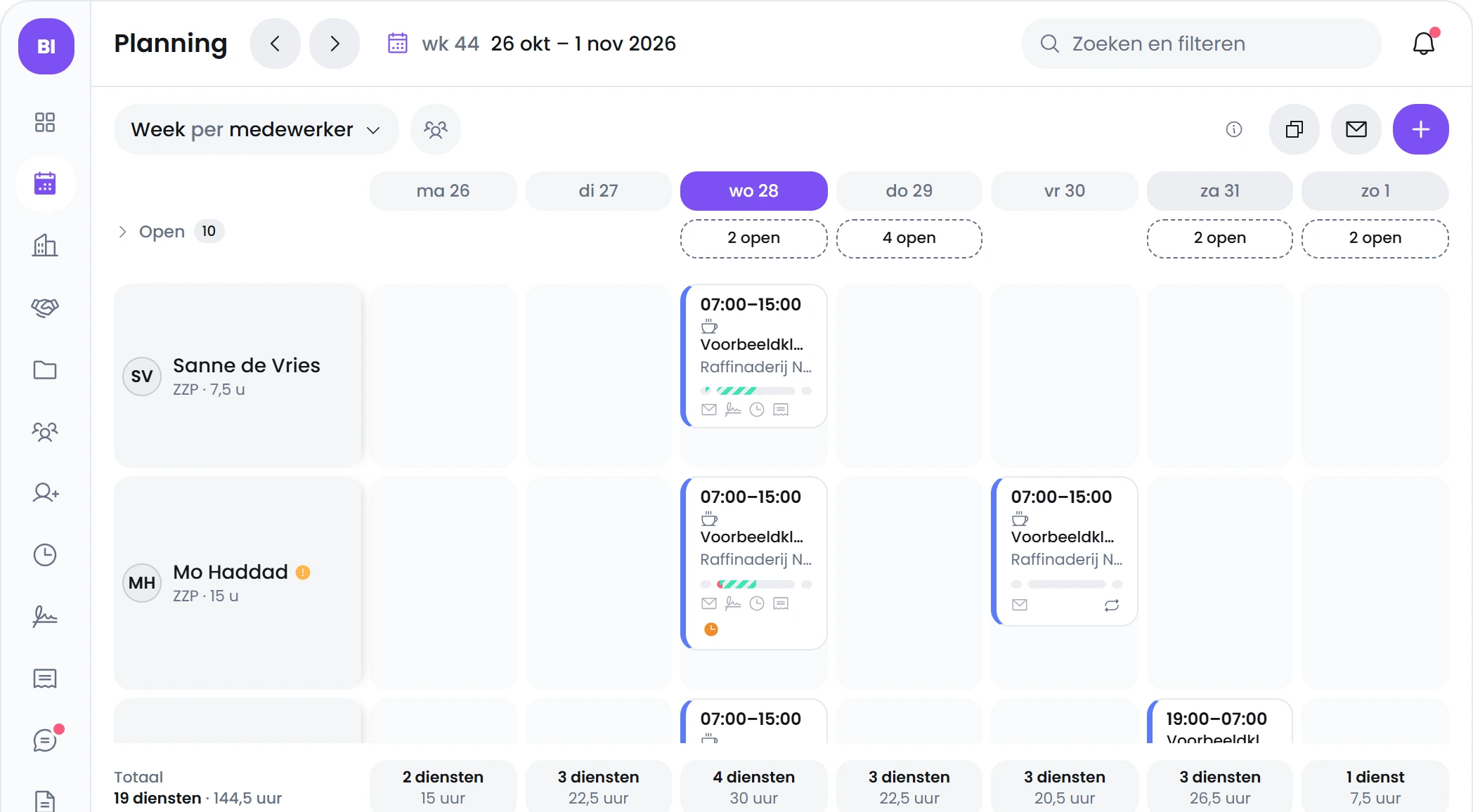Open '2 open' shifts on Sunday
1473x812 pixels.
1375,238
